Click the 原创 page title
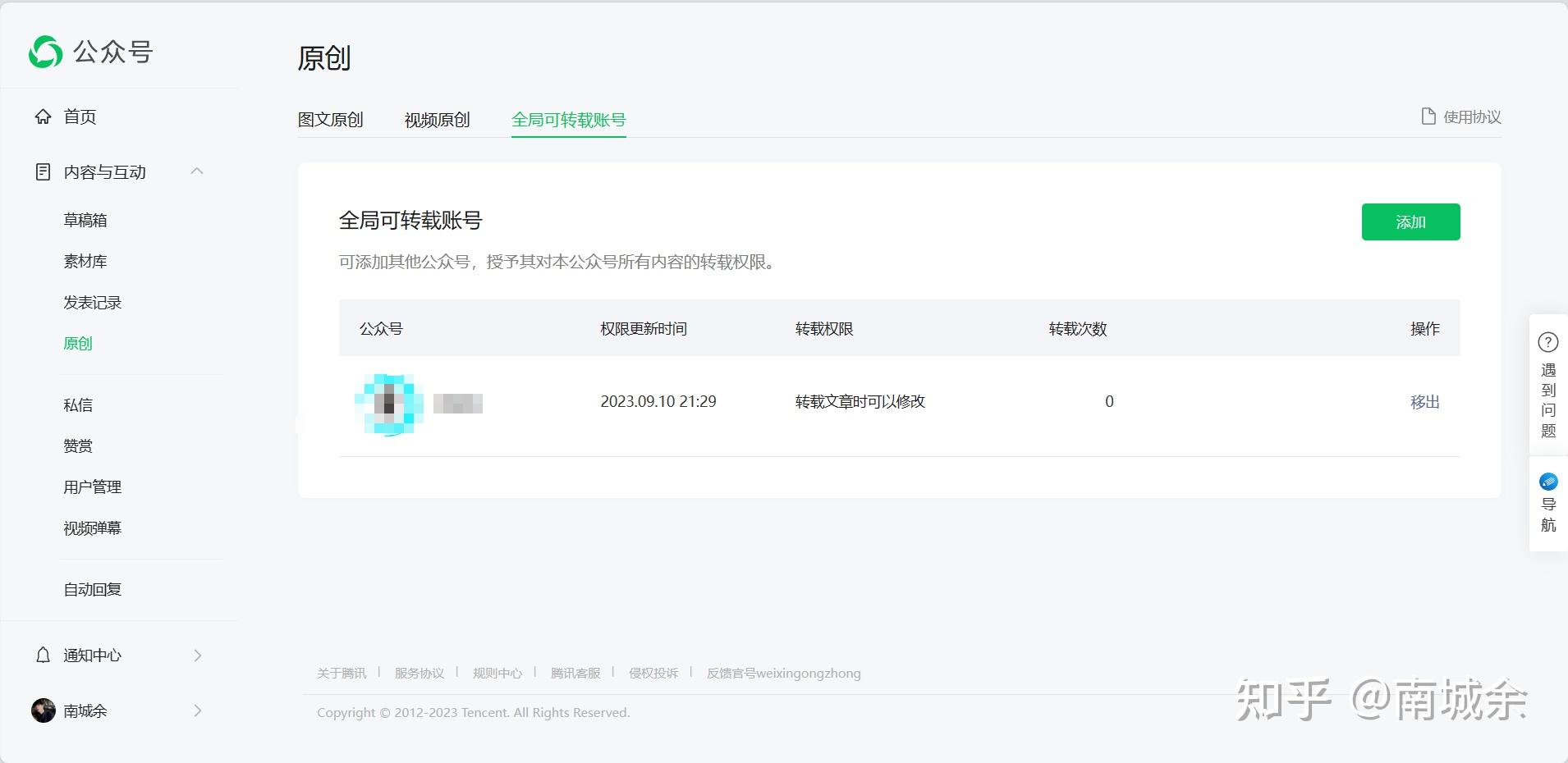 324,57
